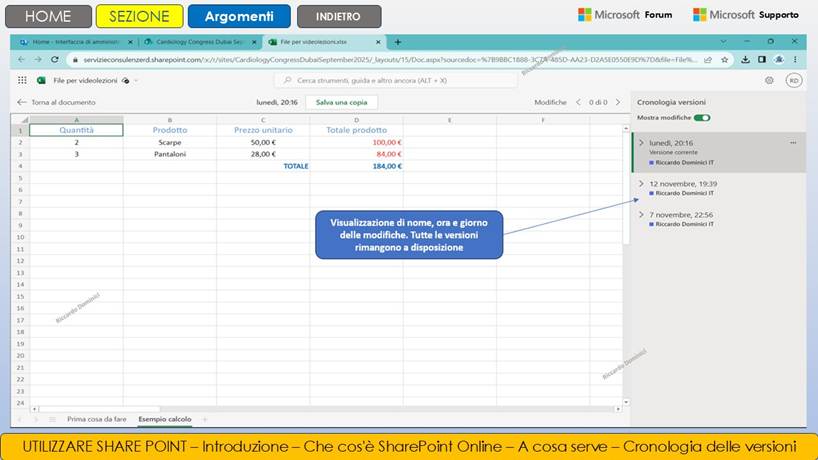The image size is (818, 460).
Task: Go back with the browser back arrow
Action: [21, 60]
